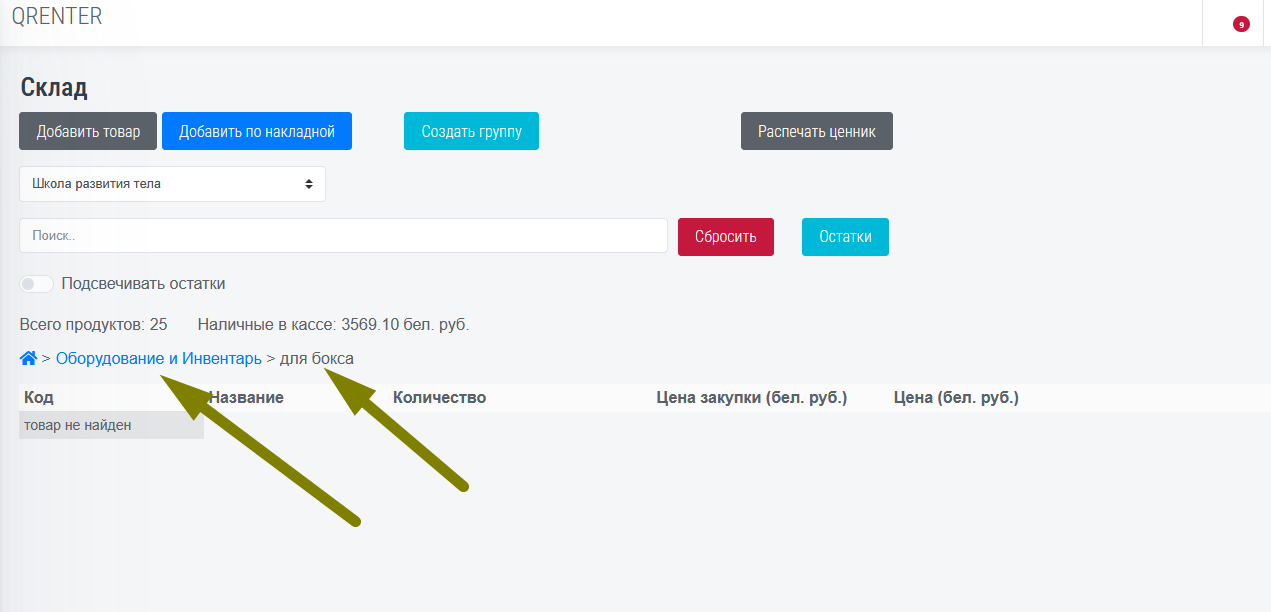Click the cyan Остатки button
Image resolution: width=1271 pixels, height=612 pixels.
click(845, 237)
